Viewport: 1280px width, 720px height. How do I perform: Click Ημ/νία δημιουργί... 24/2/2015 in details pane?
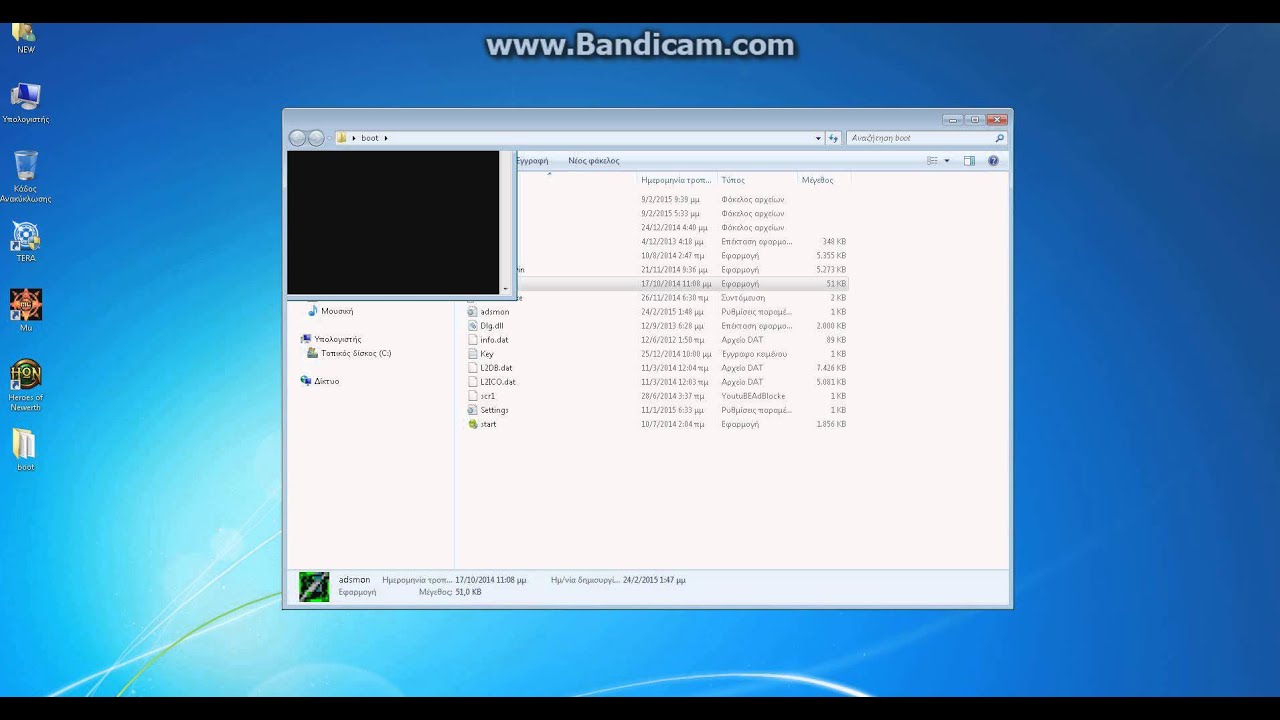pos(618,580)
